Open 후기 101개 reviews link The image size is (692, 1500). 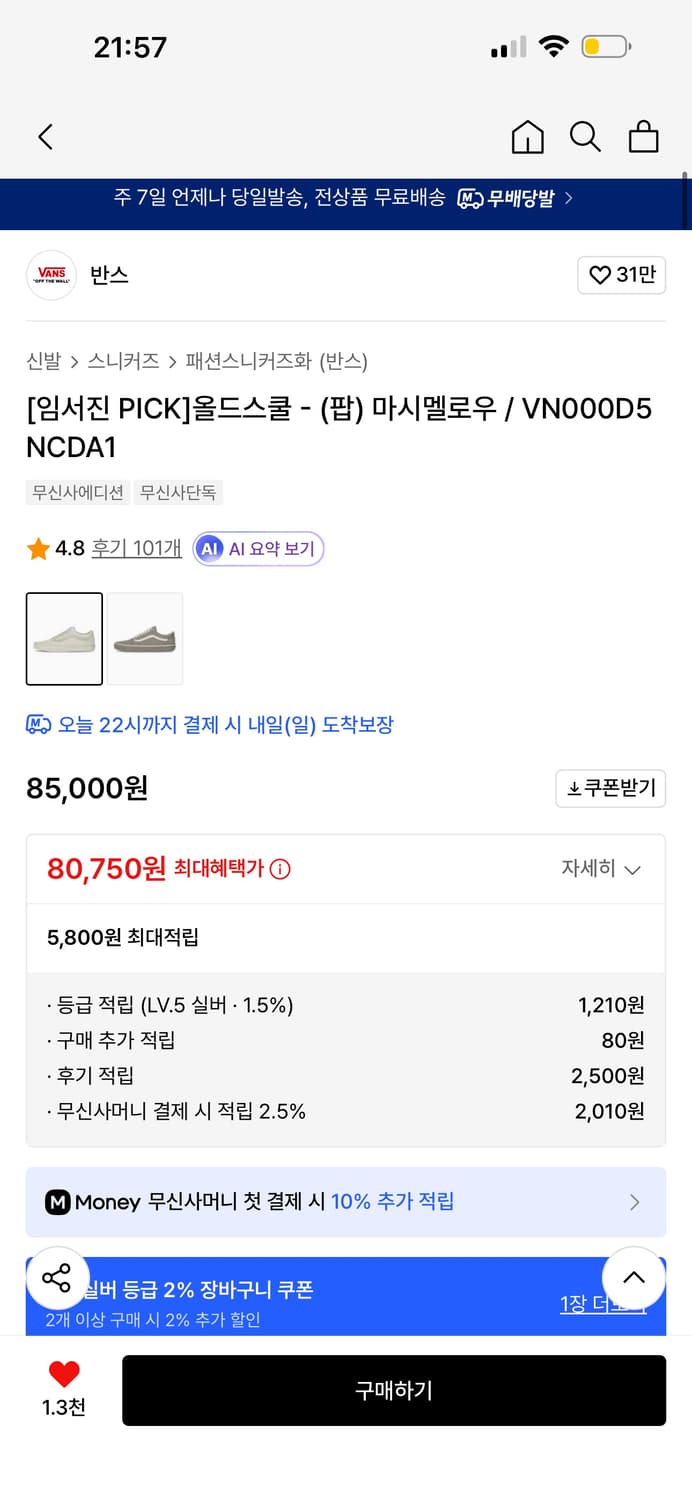(x=134, y=548)
